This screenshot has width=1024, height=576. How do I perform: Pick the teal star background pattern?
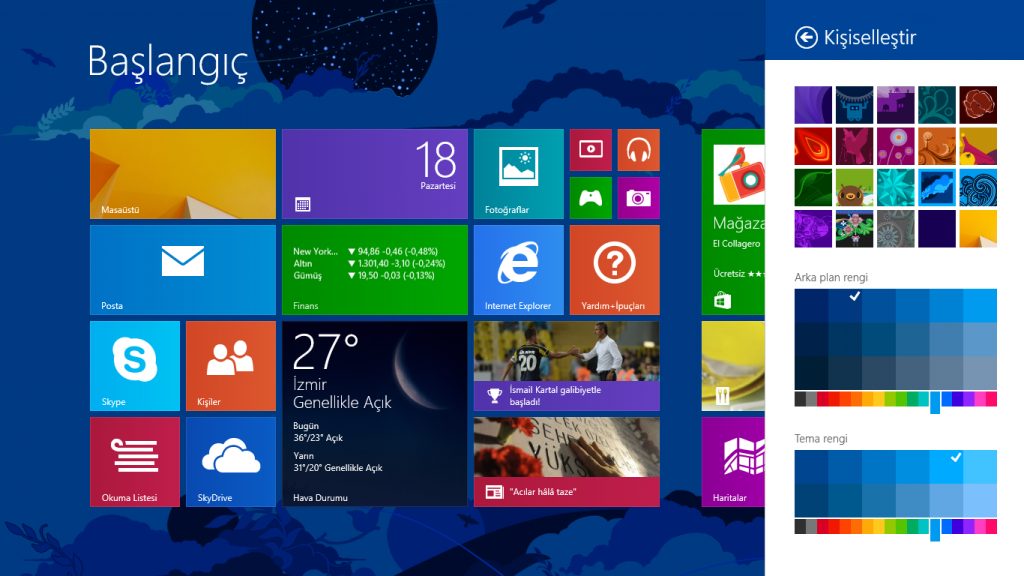tap(895, 187)
